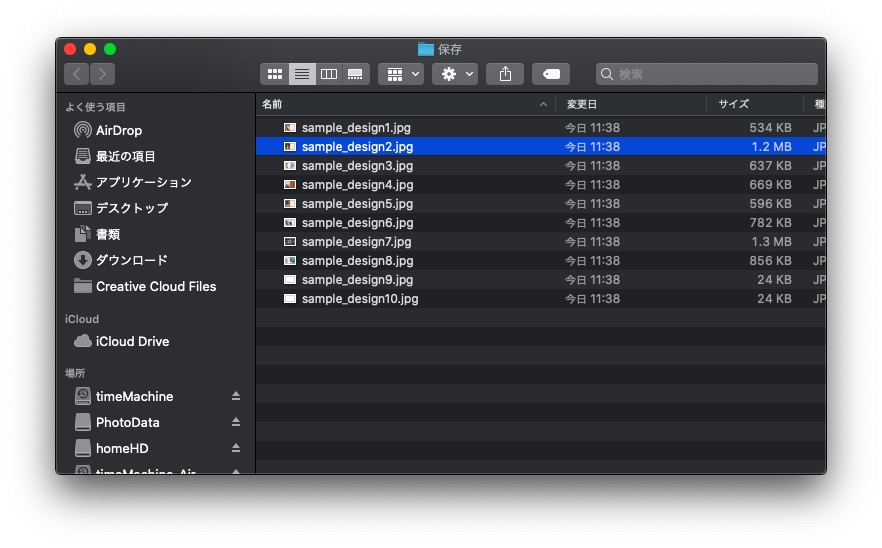Click the thumbnail icon of sample_design4.jpg
882x548 pixels.
(x=290, y=185)
